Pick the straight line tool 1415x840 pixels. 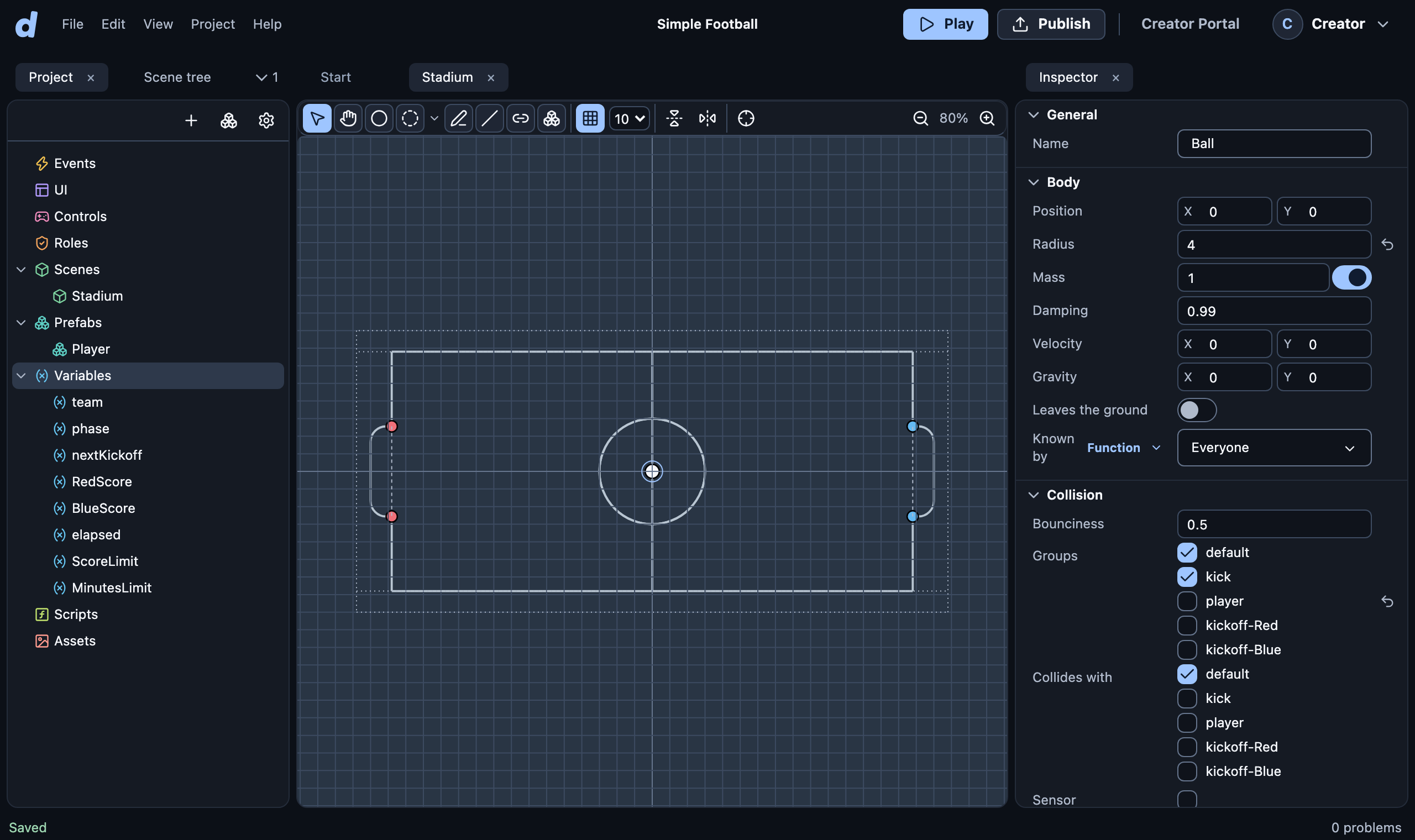490,118
